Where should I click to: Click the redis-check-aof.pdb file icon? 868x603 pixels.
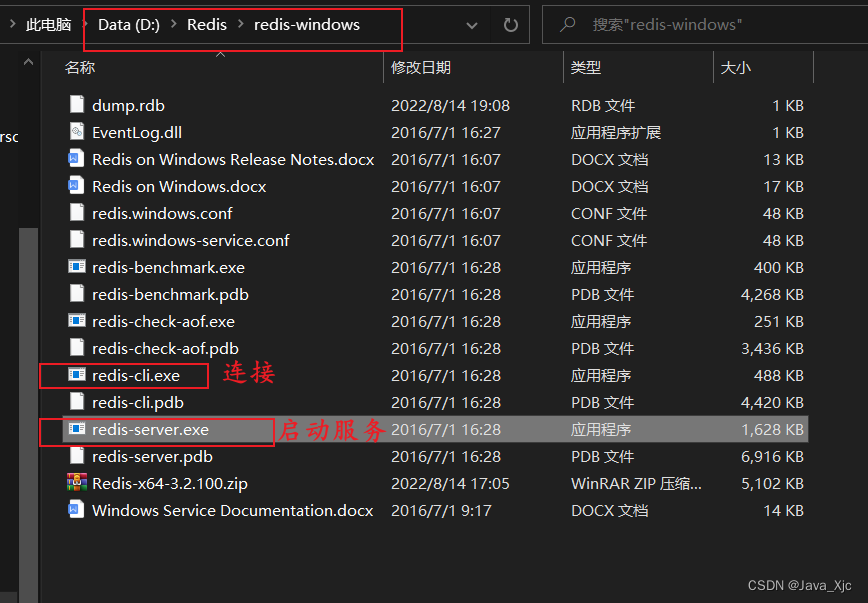[77, 348]
